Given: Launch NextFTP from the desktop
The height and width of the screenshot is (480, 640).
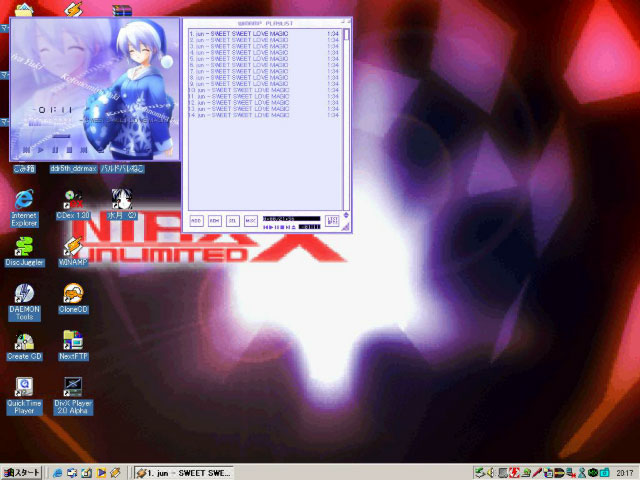Looking at the screenshot, I should [73, 341].
